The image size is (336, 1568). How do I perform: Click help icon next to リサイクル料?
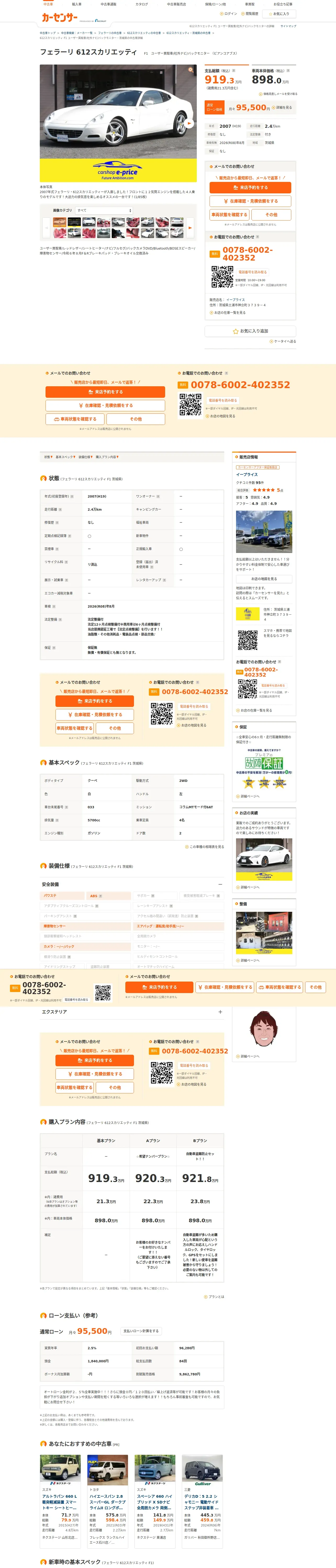point(66,562)
